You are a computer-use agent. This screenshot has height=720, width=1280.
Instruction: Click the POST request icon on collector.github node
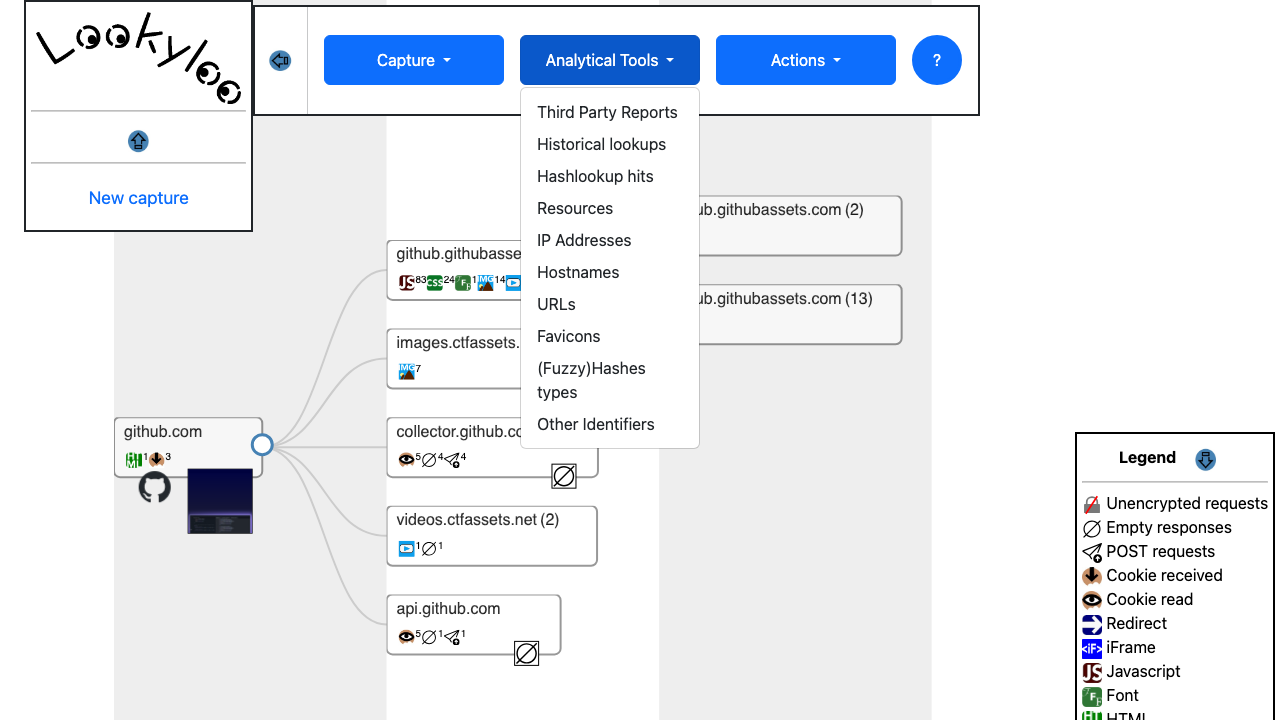pos(452,460)
